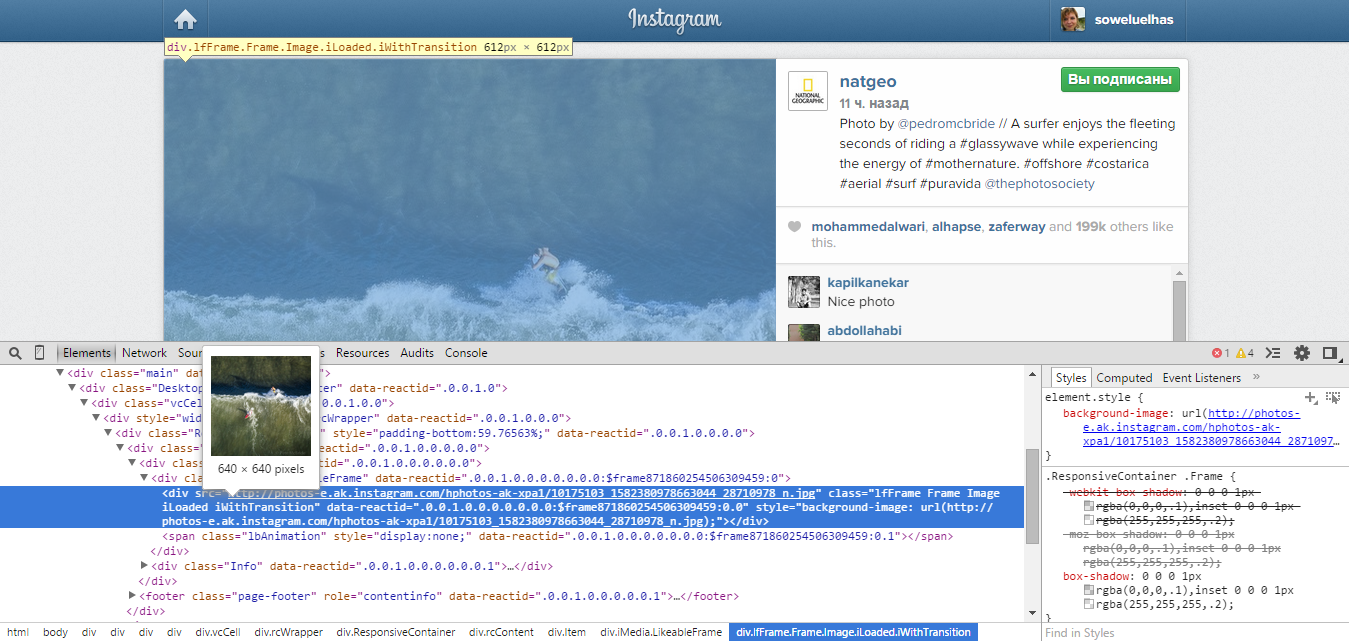Screen dimensions: 1349x641
Task: Click the Find in Styles field
Action: tap(1190, 632)
